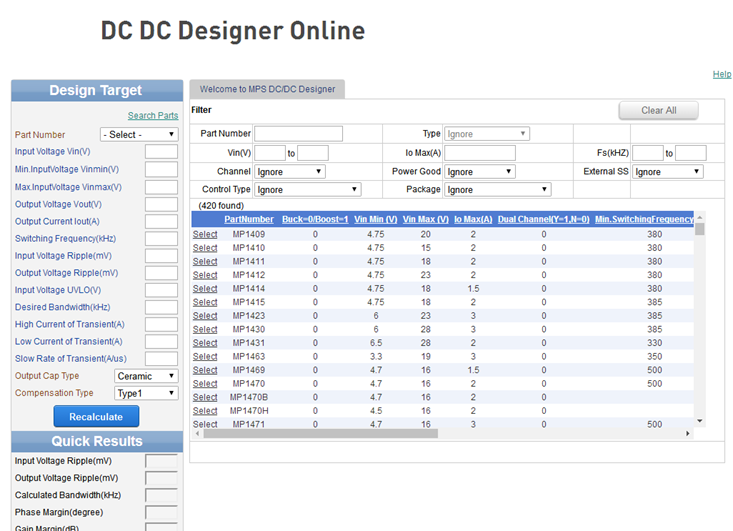Sort table by Buck=0/Boost=1 column header
The height and width of the screenshot is (531, 733).
315,219
